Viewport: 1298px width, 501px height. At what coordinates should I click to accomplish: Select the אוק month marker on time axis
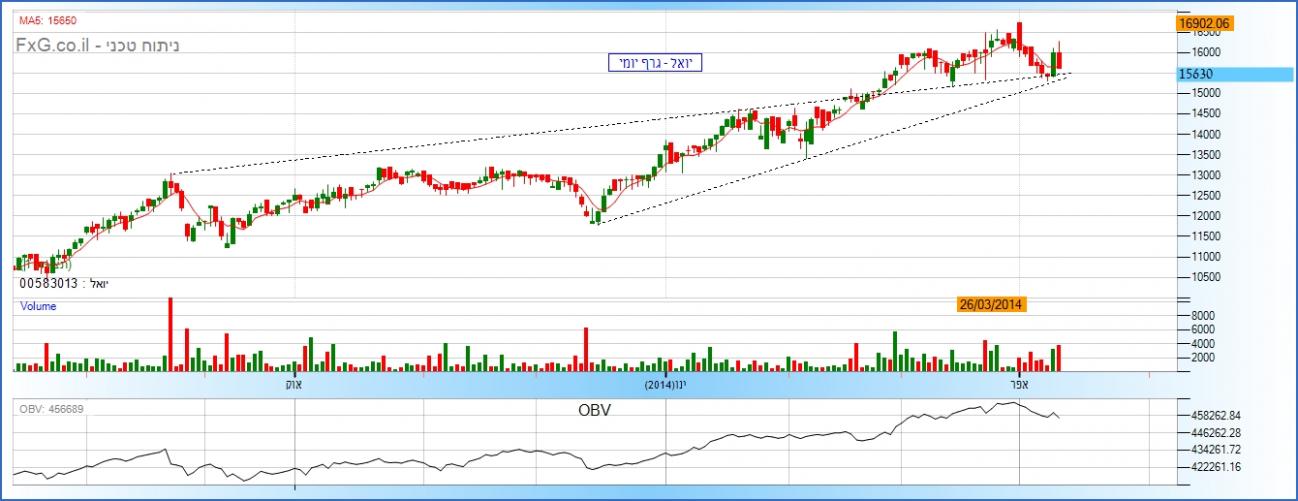(292, 384)
